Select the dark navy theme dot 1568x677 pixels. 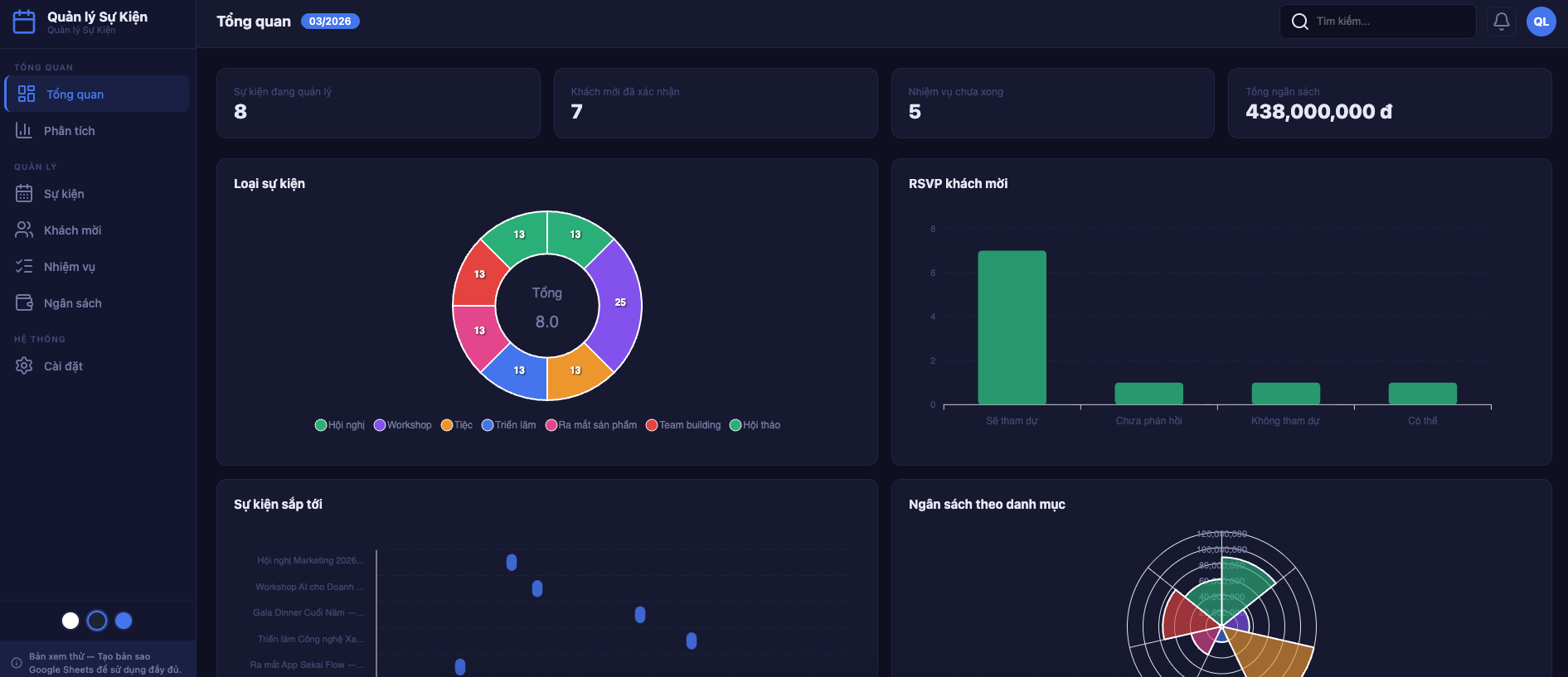click(97, 621)
